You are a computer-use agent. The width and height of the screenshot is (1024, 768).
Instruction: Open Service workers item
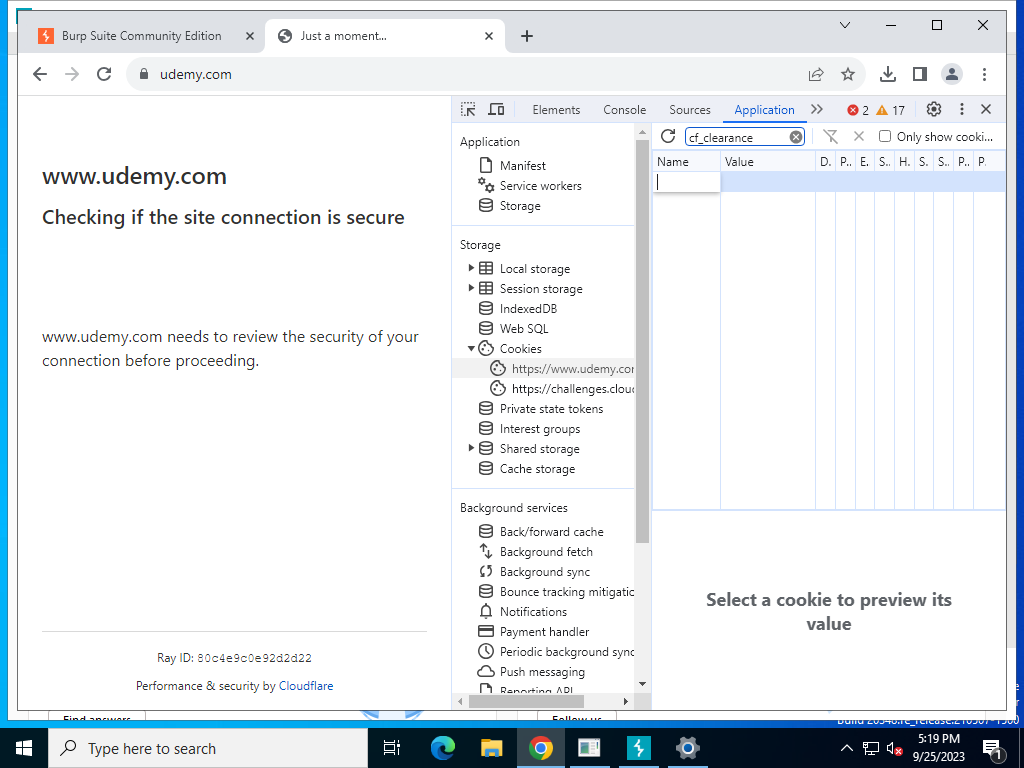[x=540, y=186]
